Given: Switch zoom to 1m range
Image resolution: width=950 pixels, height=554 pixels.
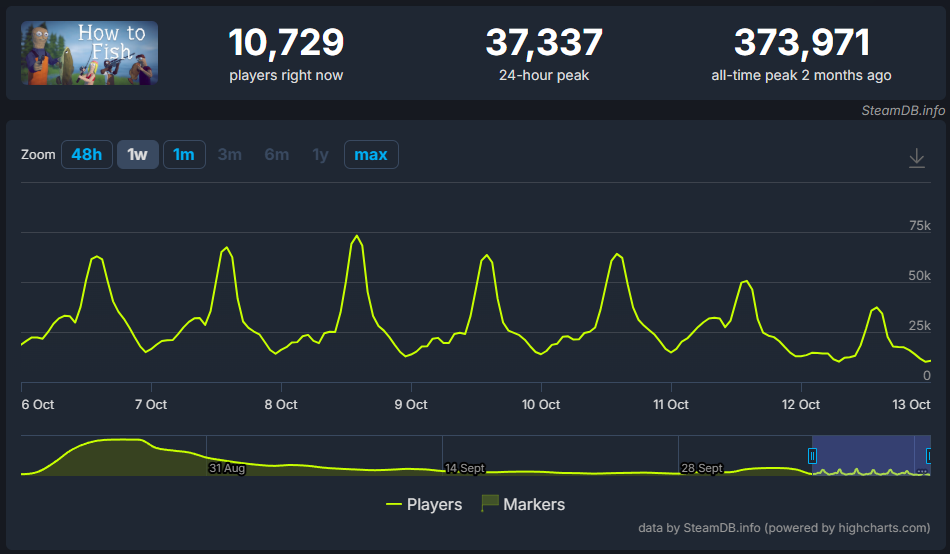Looking at the screenshot, I should pyautogui.click(x=184, y=155).
